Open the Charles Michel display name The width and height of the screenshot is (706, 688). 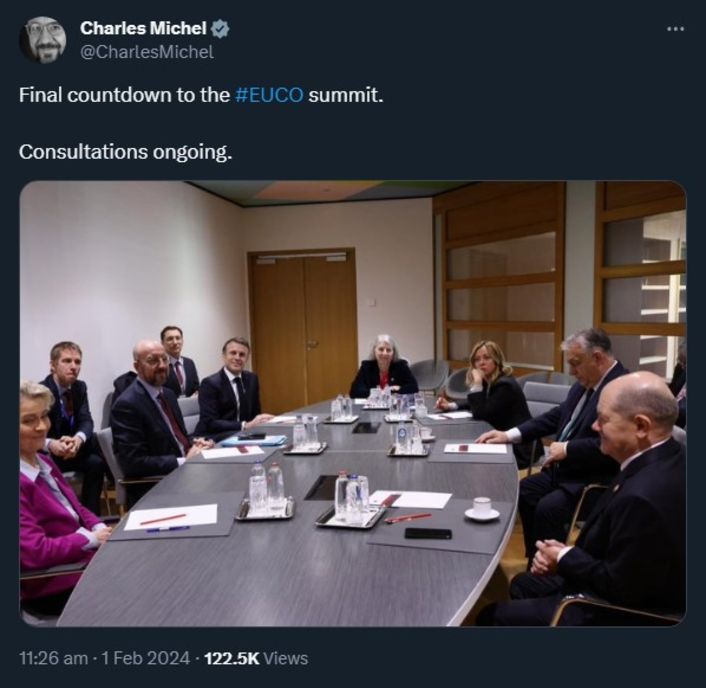[x=144, y=29]
